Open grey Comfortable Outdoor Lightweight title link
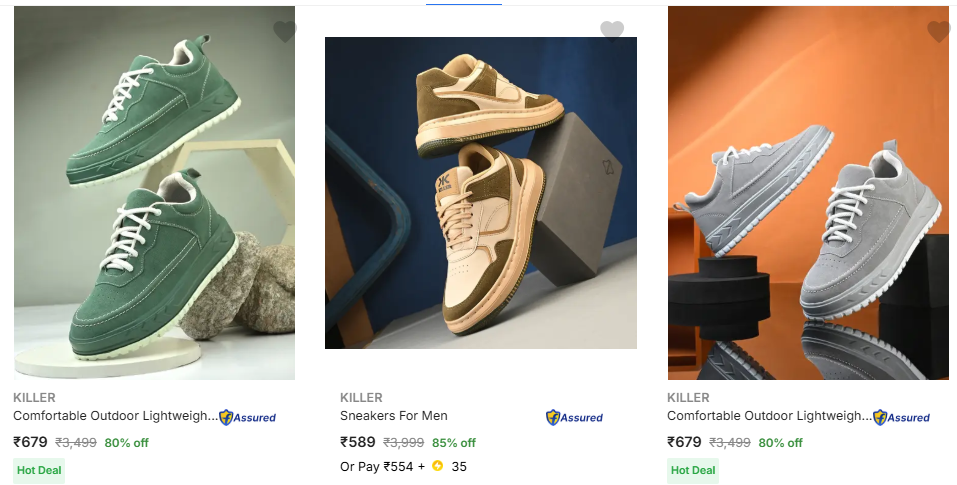Image resolution: width=957 pixels, height=485 pixels. pyautogui.click(x=768, y=416)
